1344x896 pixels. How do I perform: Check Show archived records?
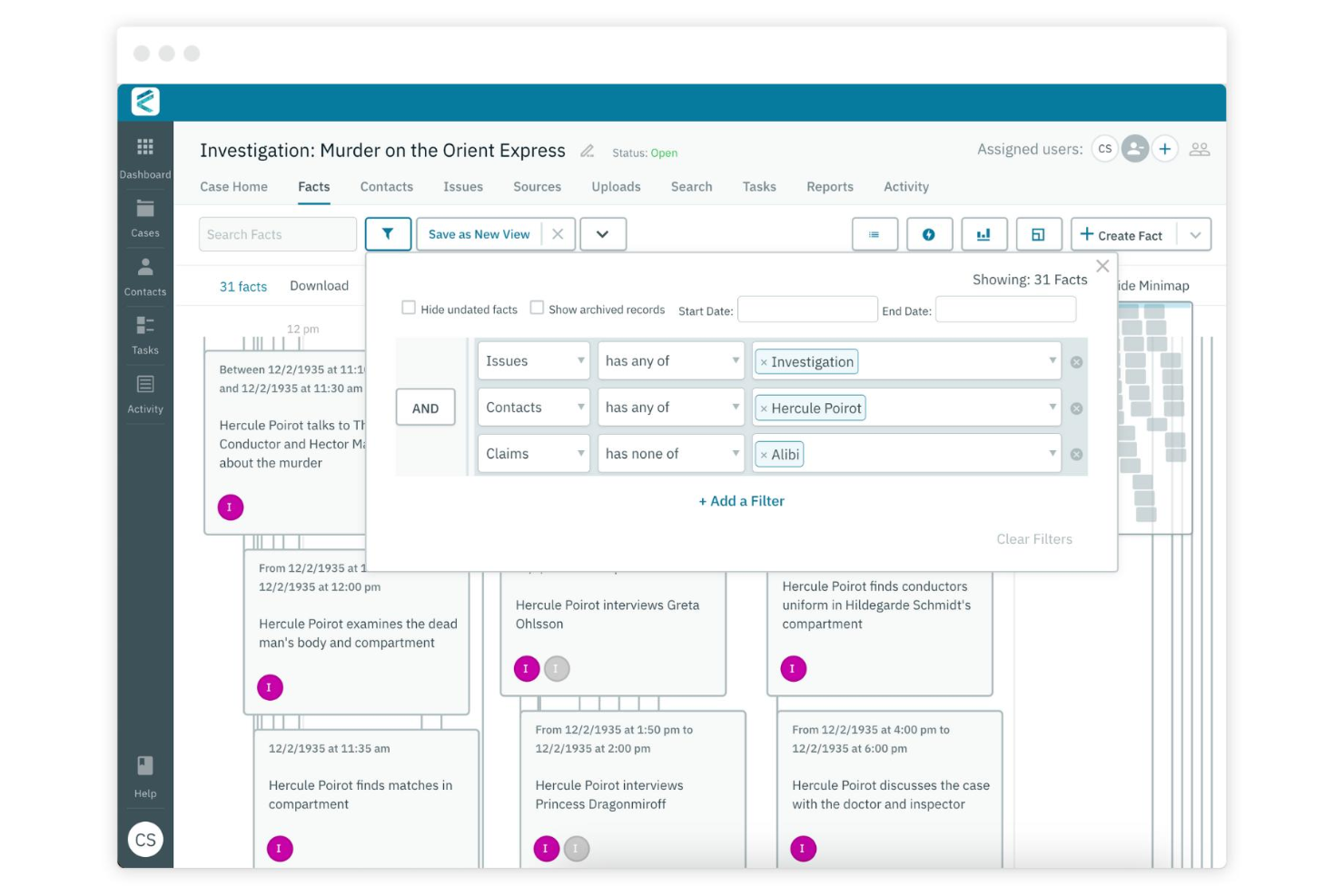[537, 307]
